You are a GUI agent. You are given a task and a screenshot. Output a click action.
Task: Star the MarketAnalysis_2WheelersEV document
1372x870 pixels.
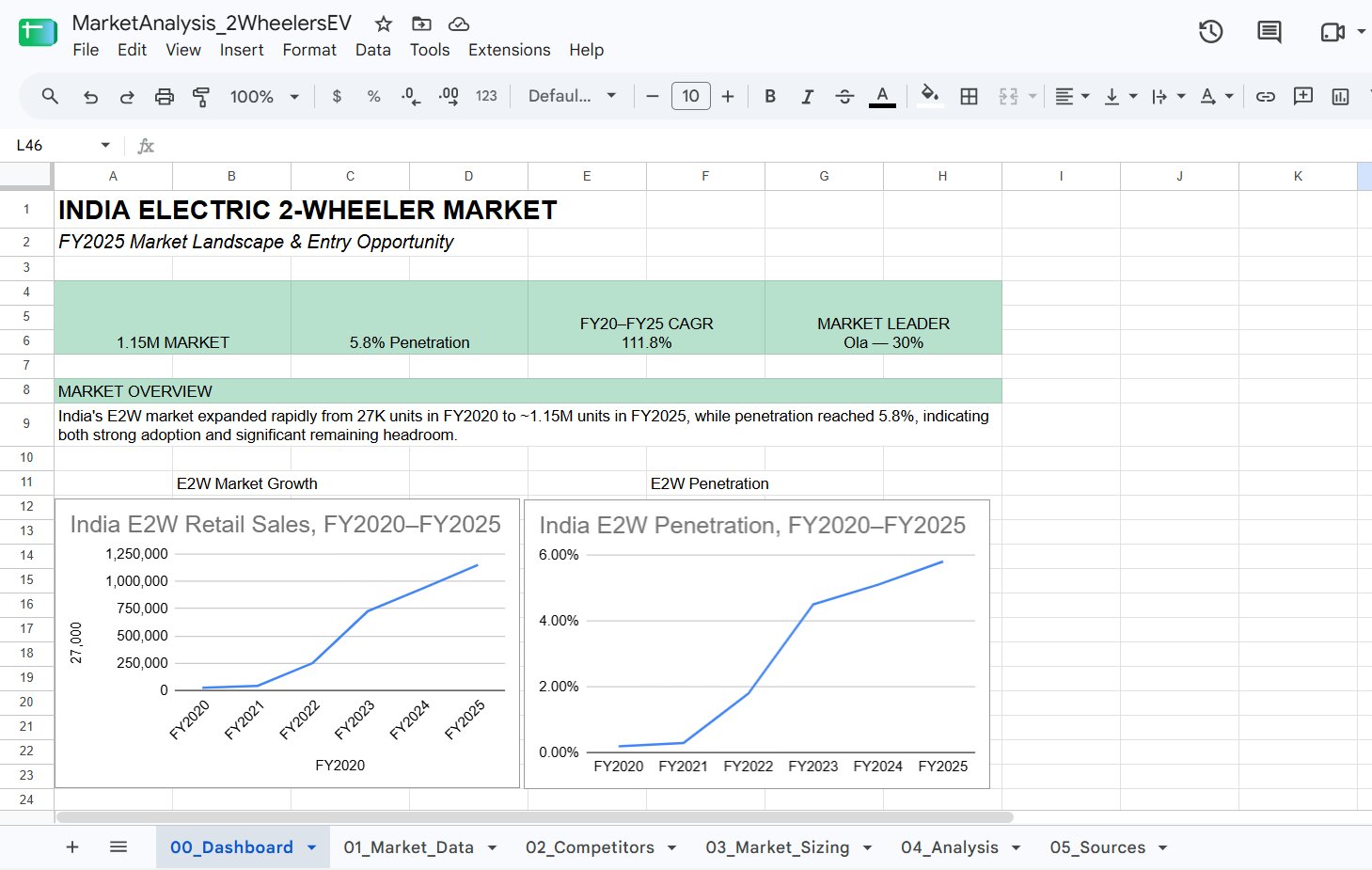pos(383,24)
